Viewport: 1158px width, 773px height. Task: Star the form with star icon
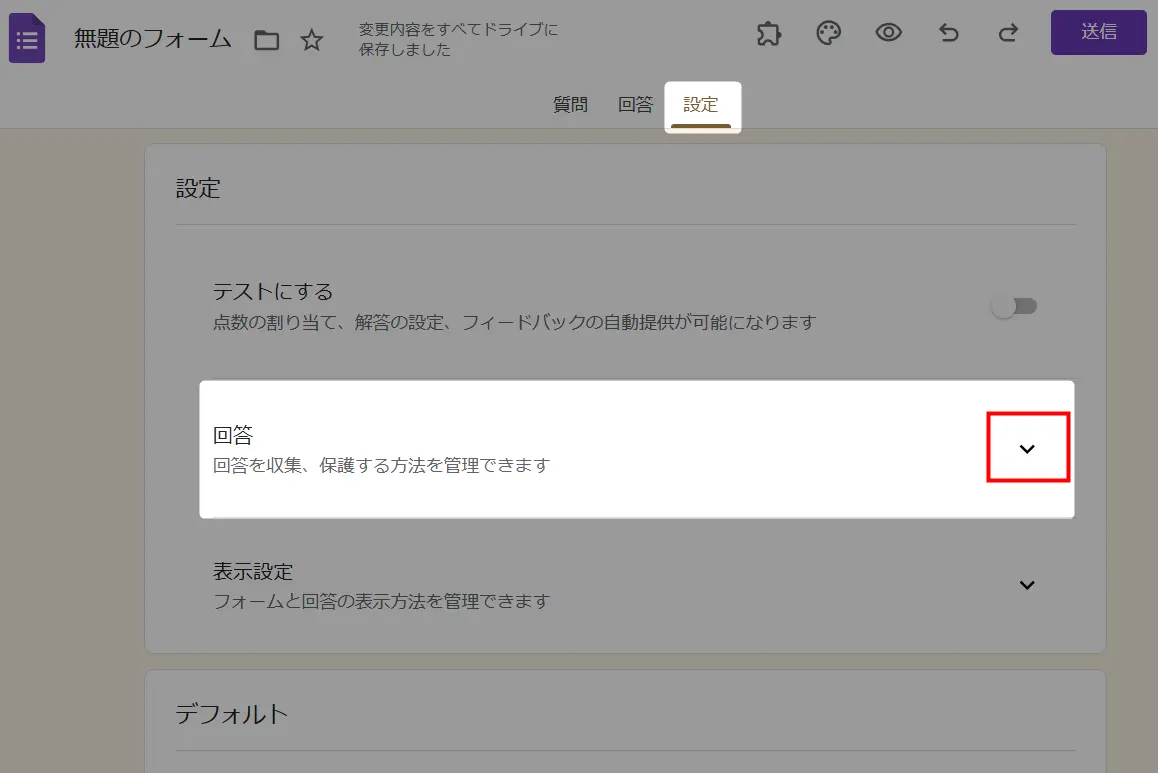point(312,40)
